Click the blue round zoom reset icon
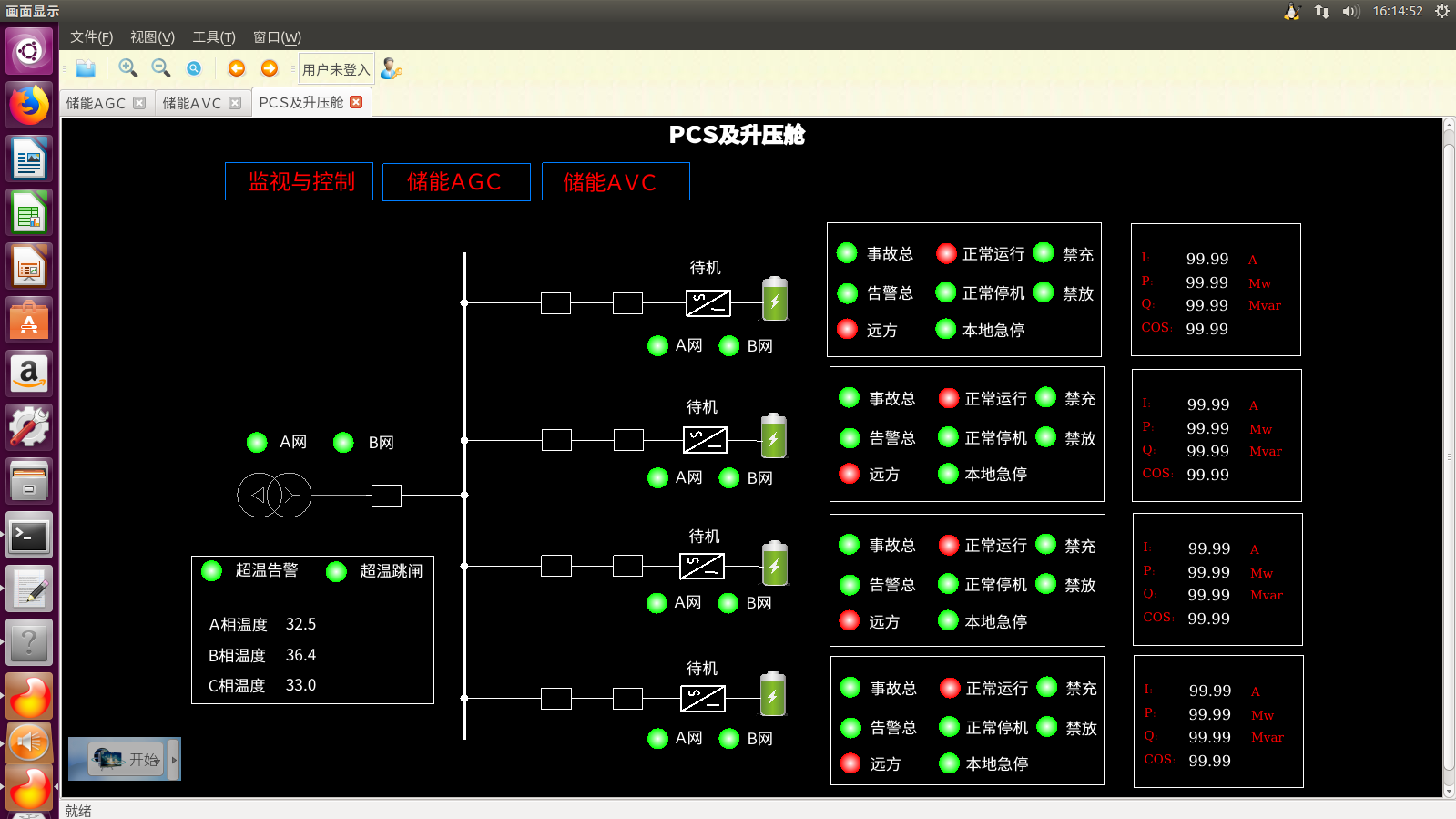Image resolution: width=1456 pixels, height=819 pixels. pyautogui.click(x=194, y=68)
